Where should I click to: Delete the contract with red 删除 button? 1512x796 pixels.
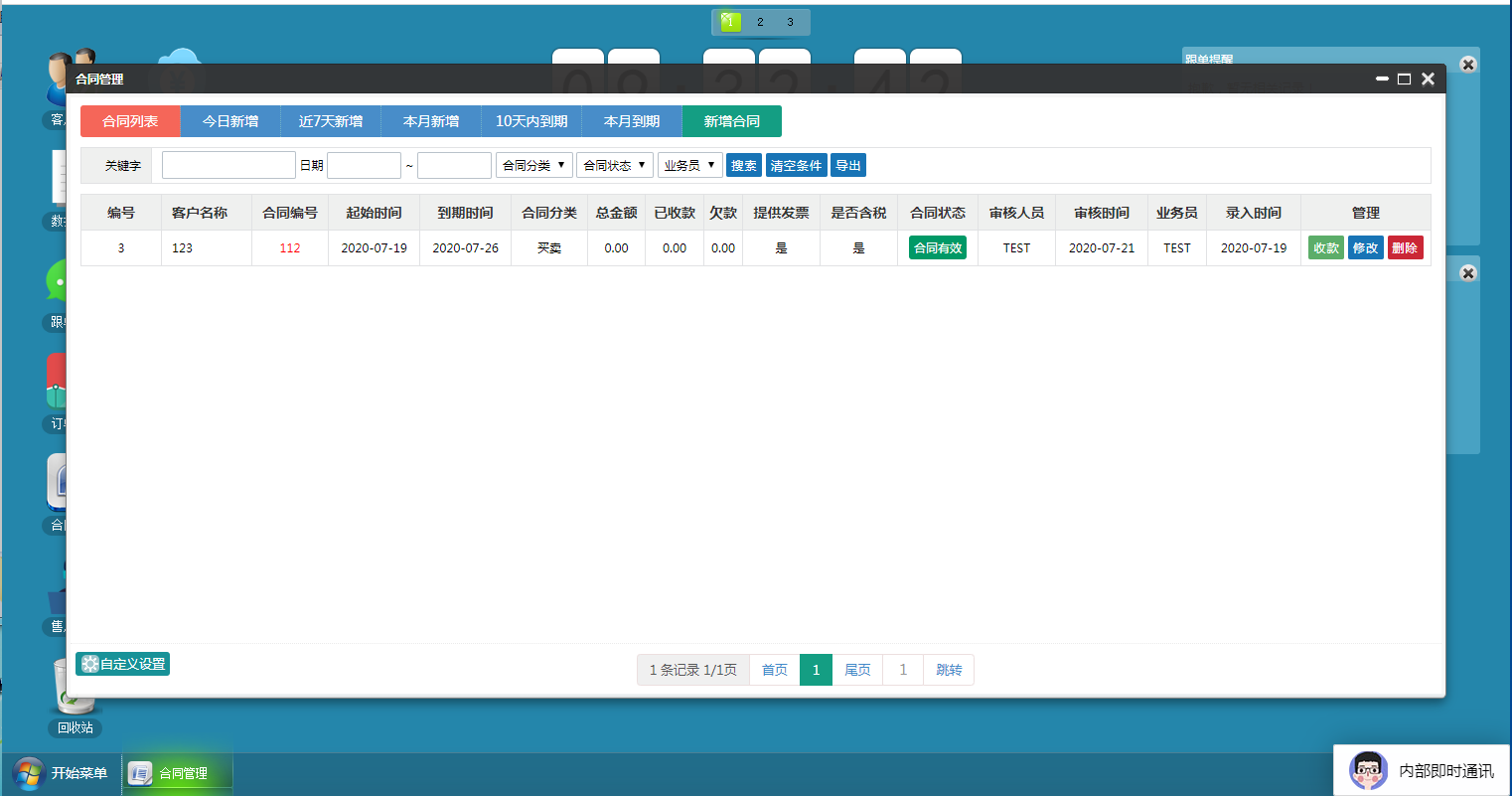click(x=1405, y=247)
